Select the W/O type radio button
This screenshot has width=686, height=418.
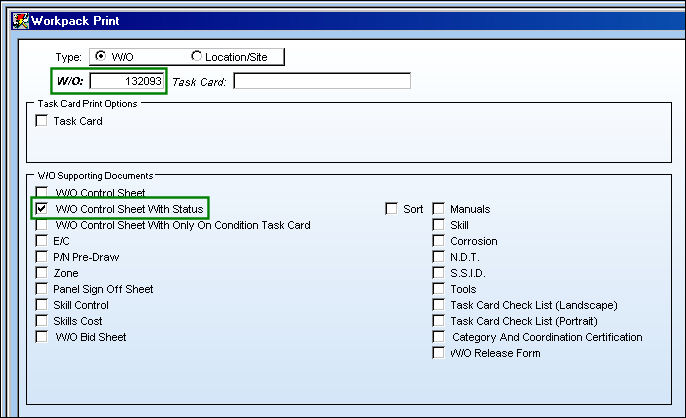point(101,56)
